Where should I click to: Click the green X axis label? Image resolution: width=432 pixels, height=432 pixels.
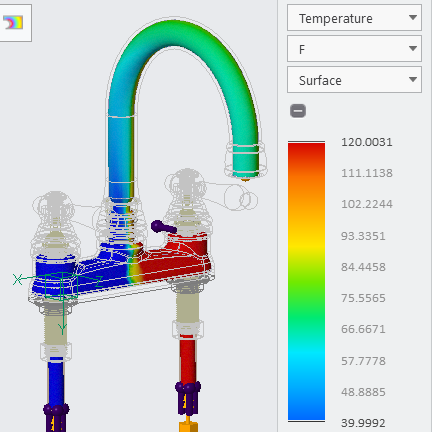click(x=17, y=279)
